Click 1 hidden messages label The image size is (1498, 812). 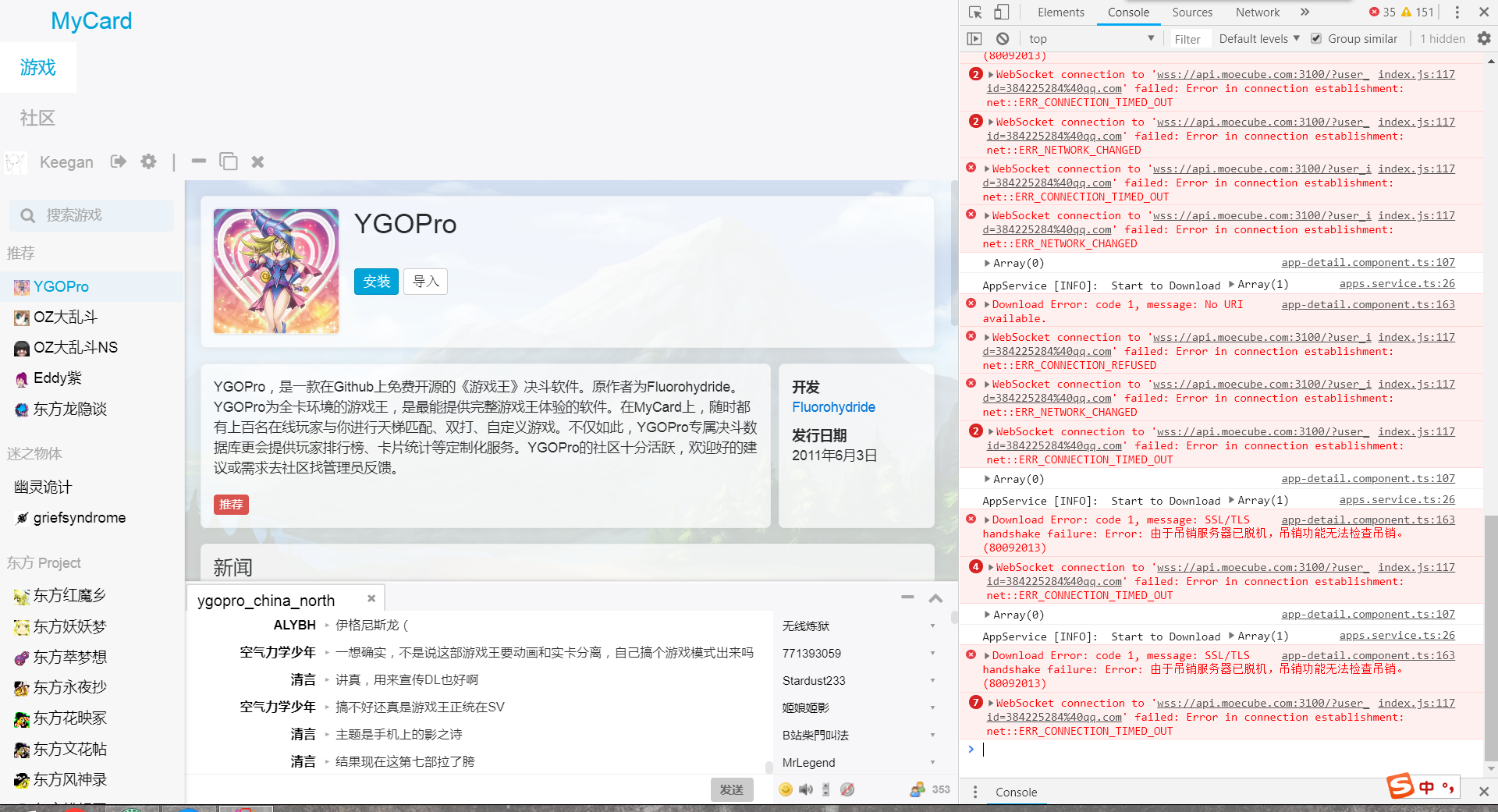[1442, 39]
